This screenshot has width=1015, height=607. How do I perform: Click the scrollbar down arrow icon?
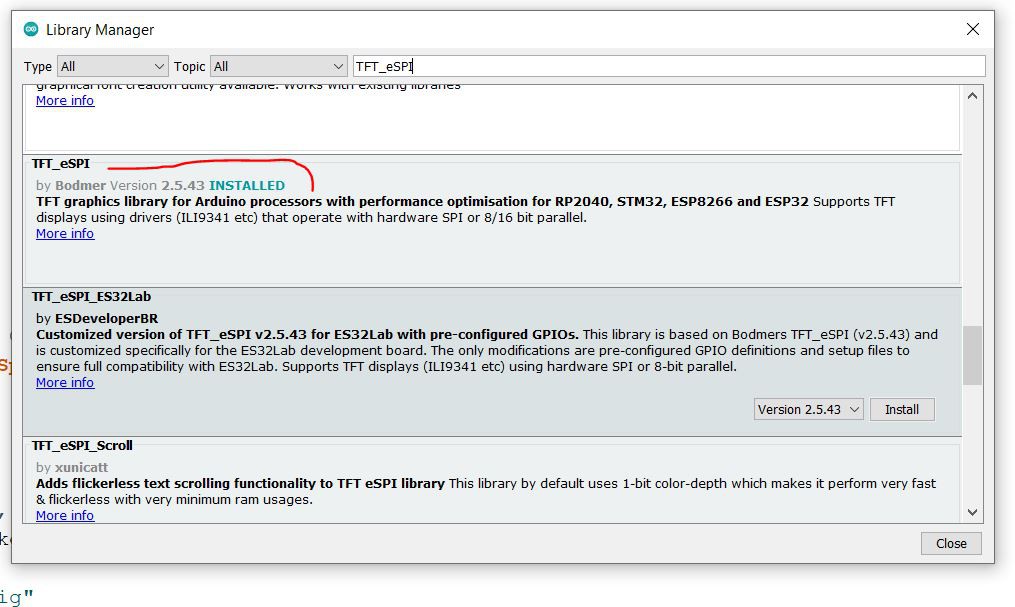972,512
